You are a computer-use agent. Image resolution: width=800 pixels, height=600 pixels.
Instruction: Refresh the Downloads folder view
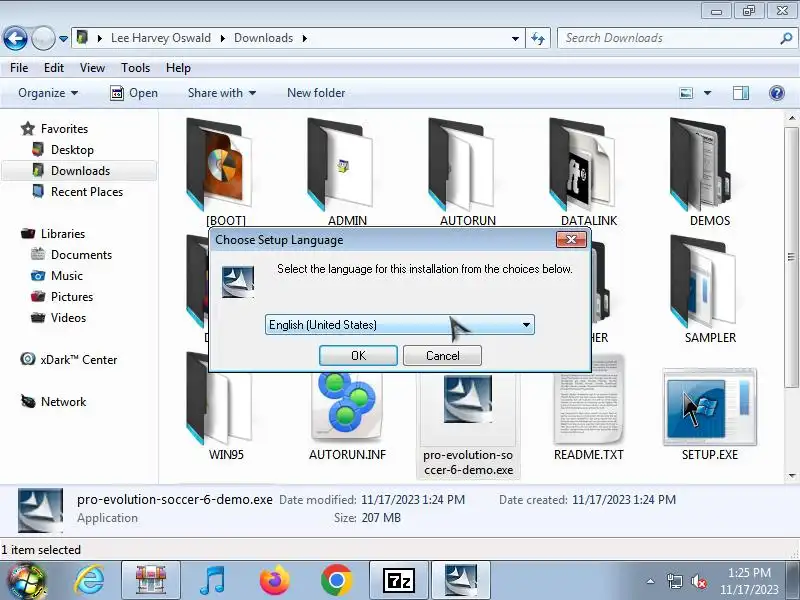(x=538, y=38)
